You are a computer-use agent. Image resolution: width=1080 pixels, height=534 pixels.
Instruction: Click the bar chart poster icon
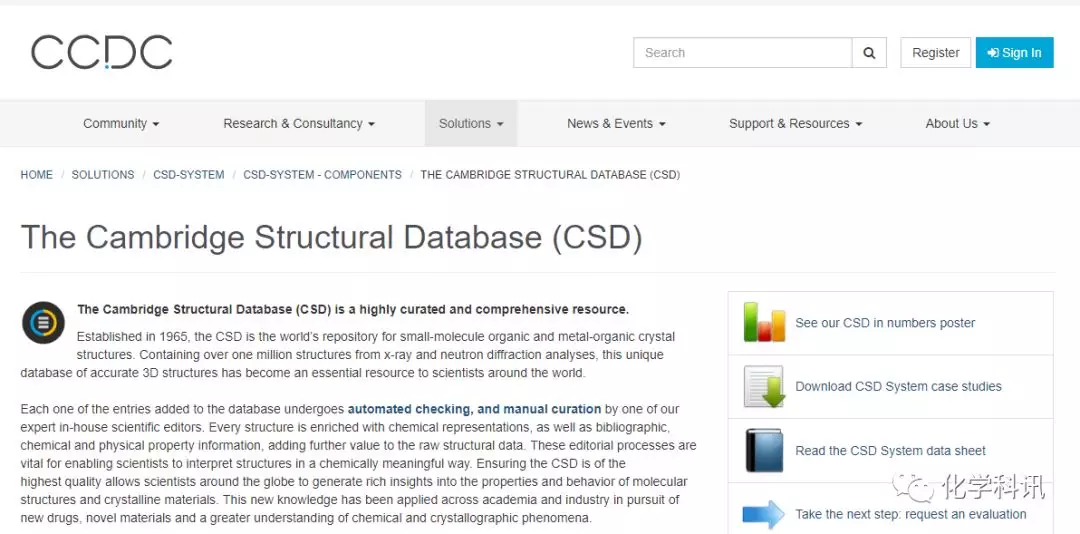click(x=764, y=323)
